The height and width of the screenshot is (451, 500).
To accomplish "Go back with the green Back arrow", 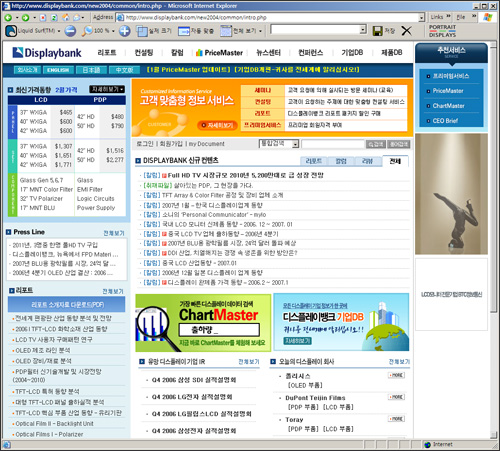I will pyautogui.click(x=8, y=17).
